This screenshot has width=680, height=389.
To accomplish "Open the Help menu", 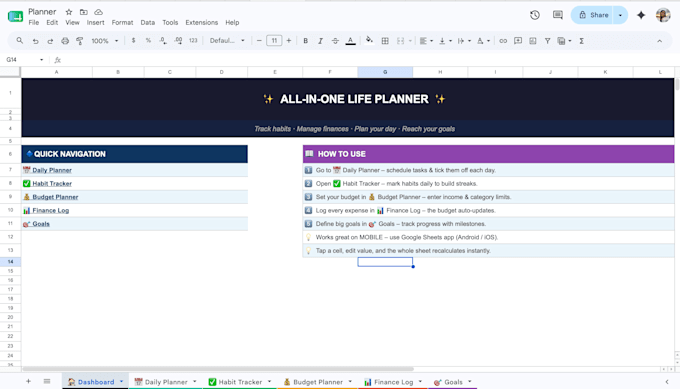I will tap(232, 23).
